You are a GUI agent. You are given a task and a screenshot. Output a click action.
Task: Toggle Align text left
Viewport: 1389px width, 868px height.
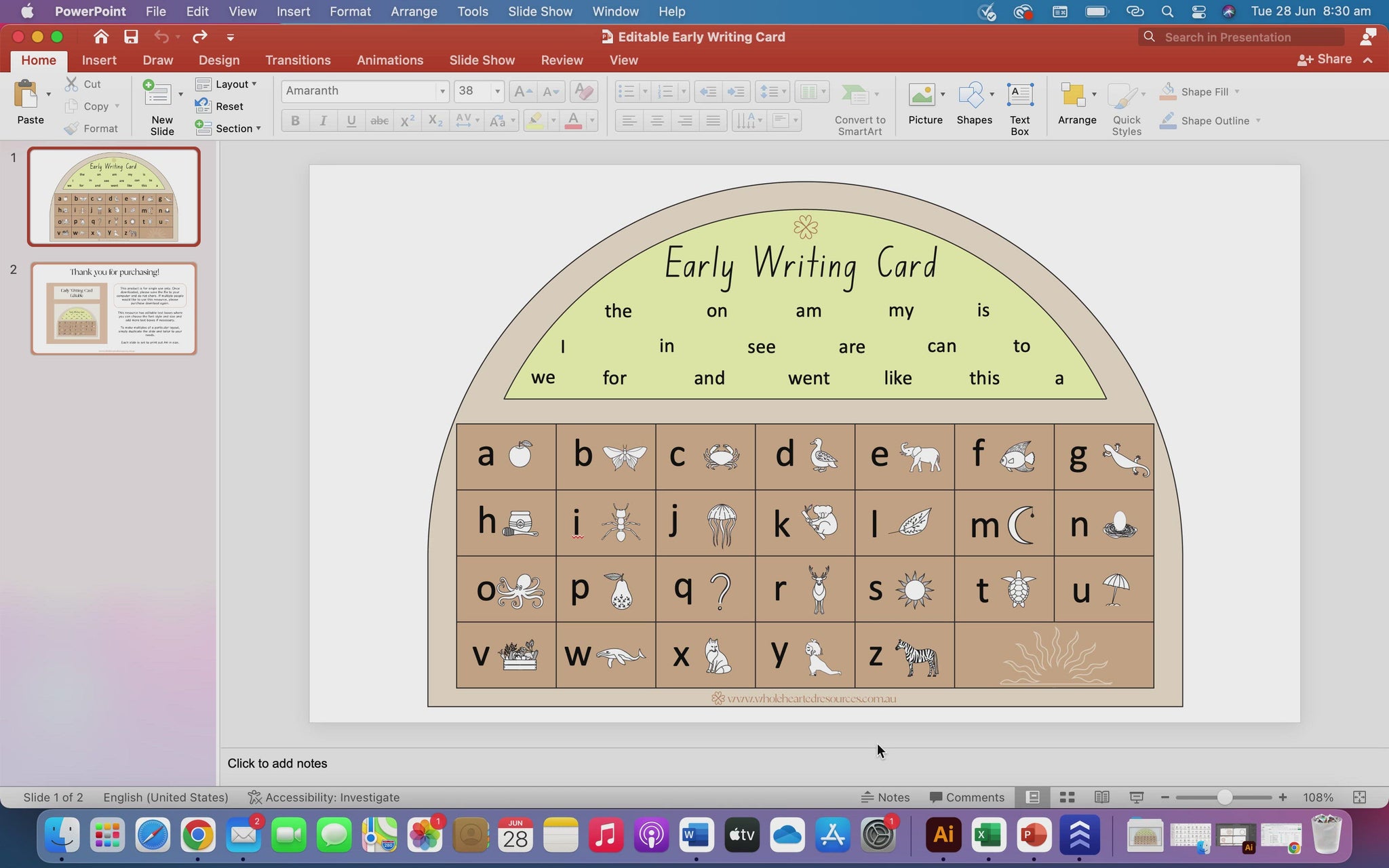[629, 121]
